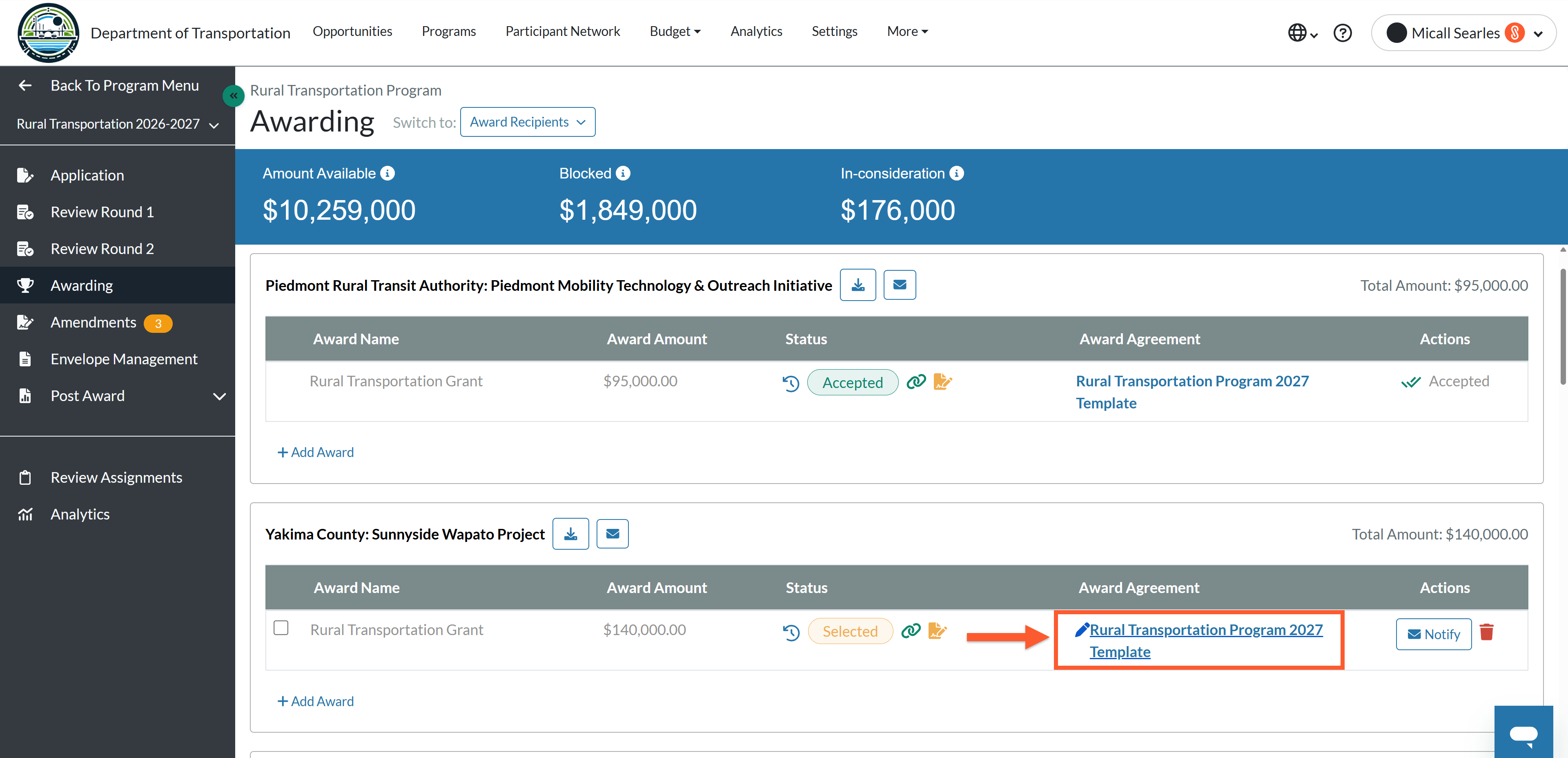Click the Amendments count badge showing 3
The image size is (1568, 758).
tap(158, 323)
